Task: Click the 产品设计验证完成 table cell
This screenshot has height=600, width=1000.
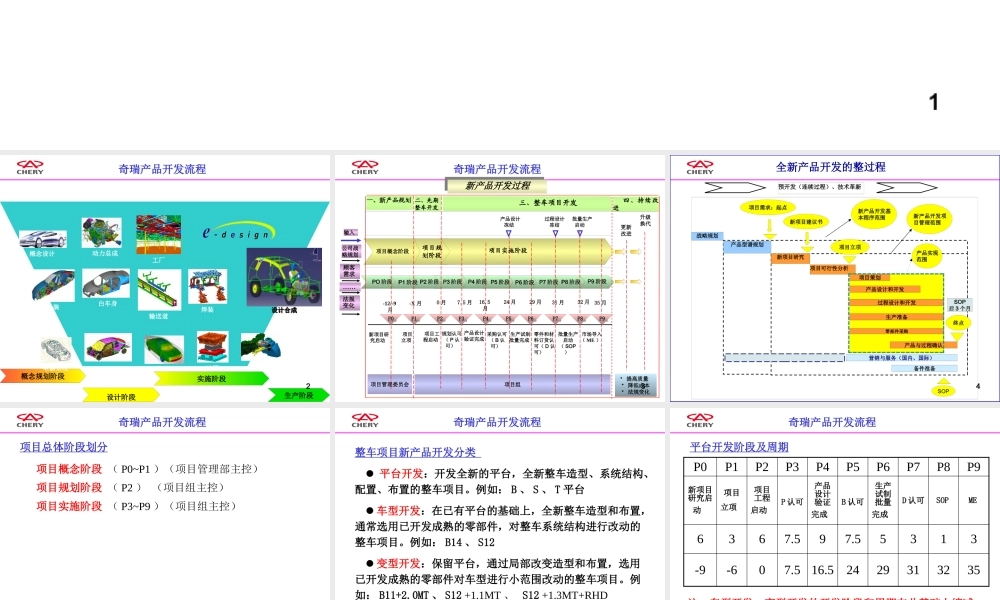Action: tap(822, 500)
